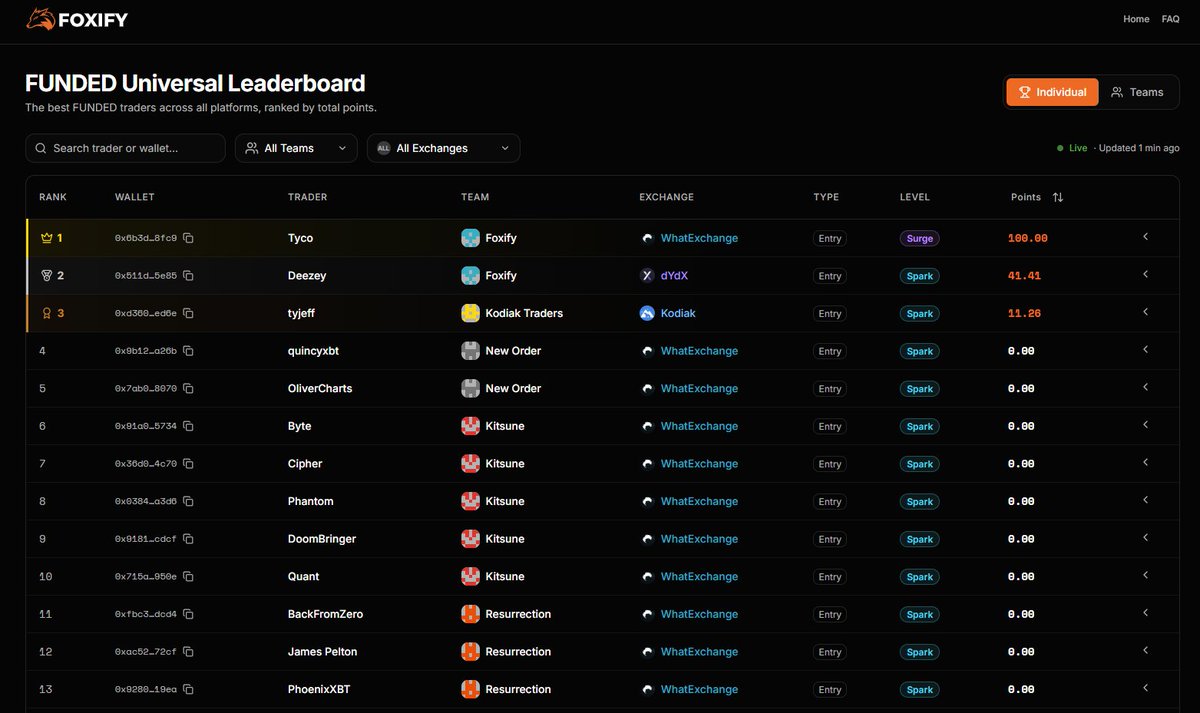Open the All Teams filter dropdown

[296, 148]
